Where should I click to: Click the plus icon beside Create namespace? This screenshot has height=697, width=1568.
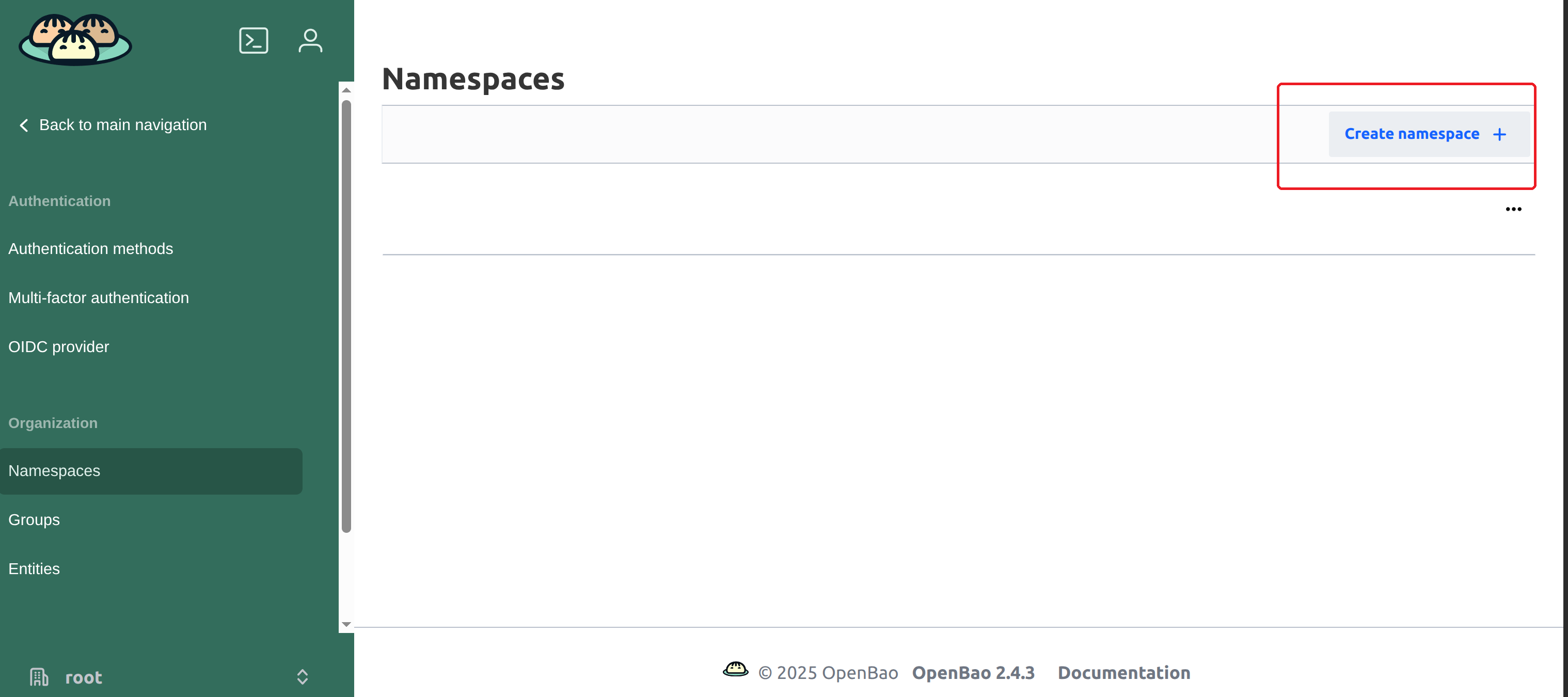(1499, 135)
